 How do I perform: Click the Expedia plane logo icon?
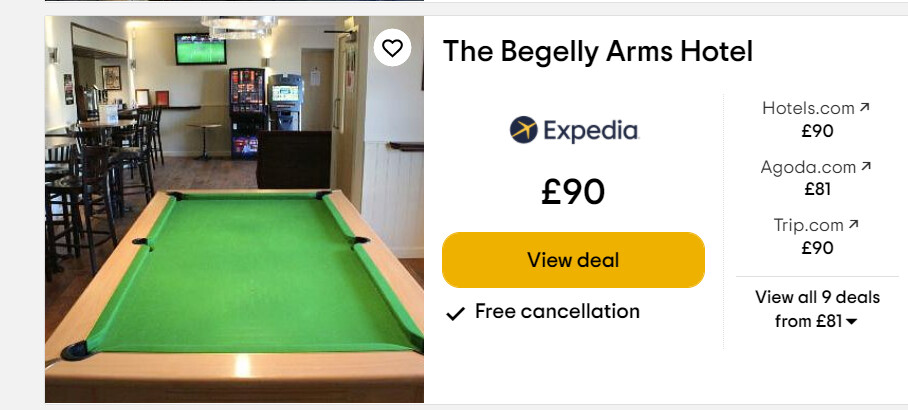(x=523, y=130)
